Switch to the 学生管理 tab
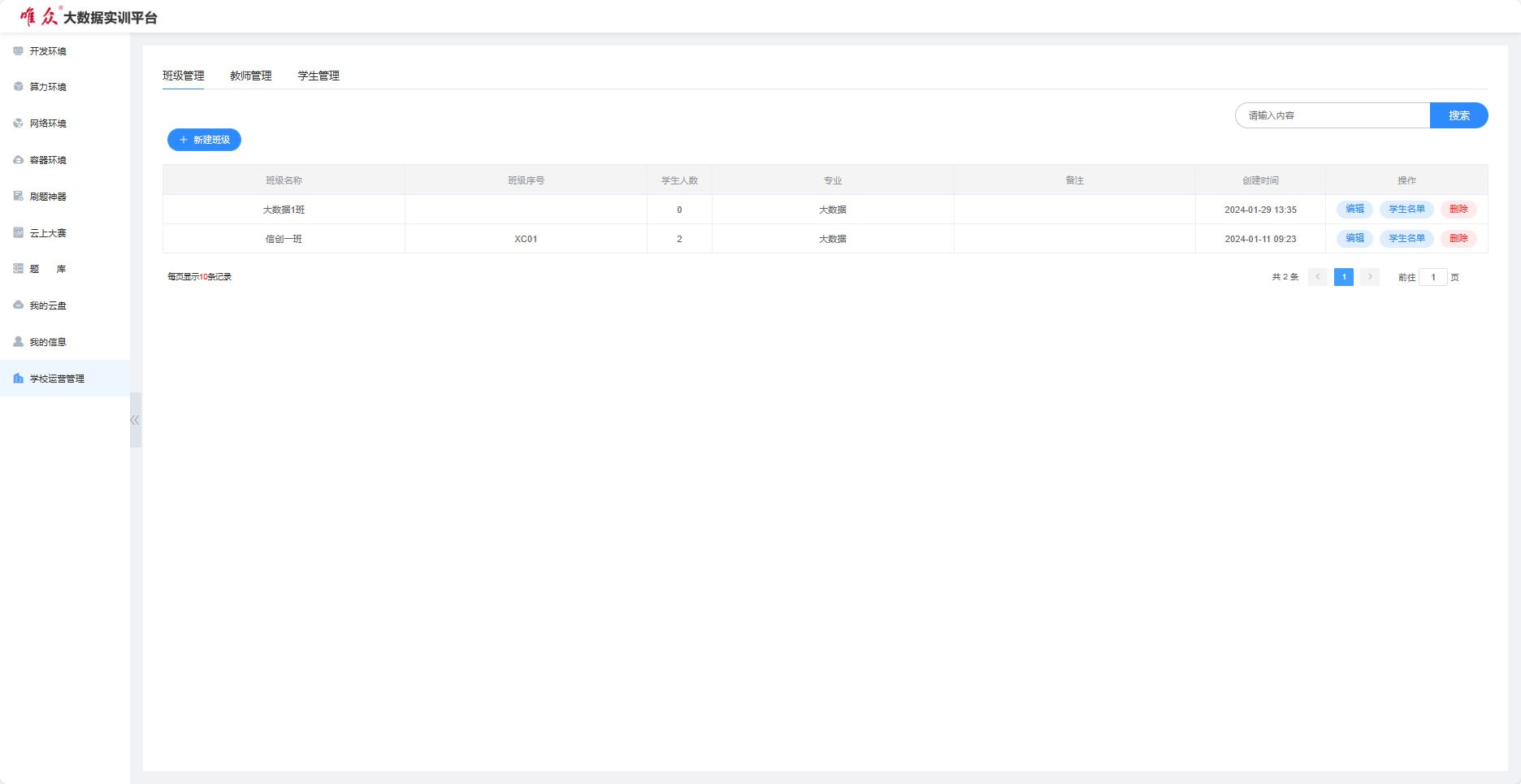Image resolution: width=1521 pixels, height=784 pixels. (x=318, y=76)
